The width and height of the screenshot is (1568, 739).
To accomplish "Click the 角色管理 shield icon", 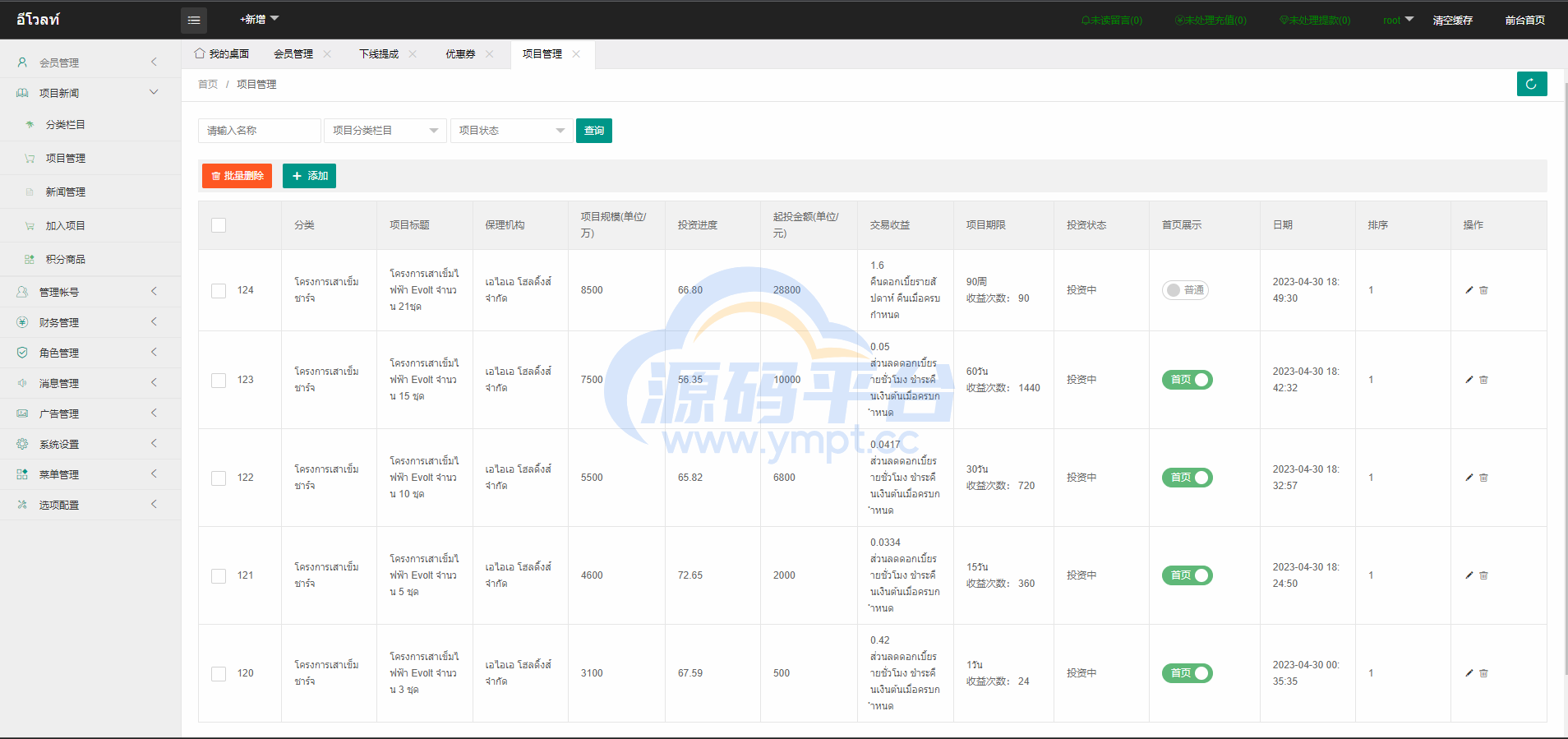I will coord(22,353).
